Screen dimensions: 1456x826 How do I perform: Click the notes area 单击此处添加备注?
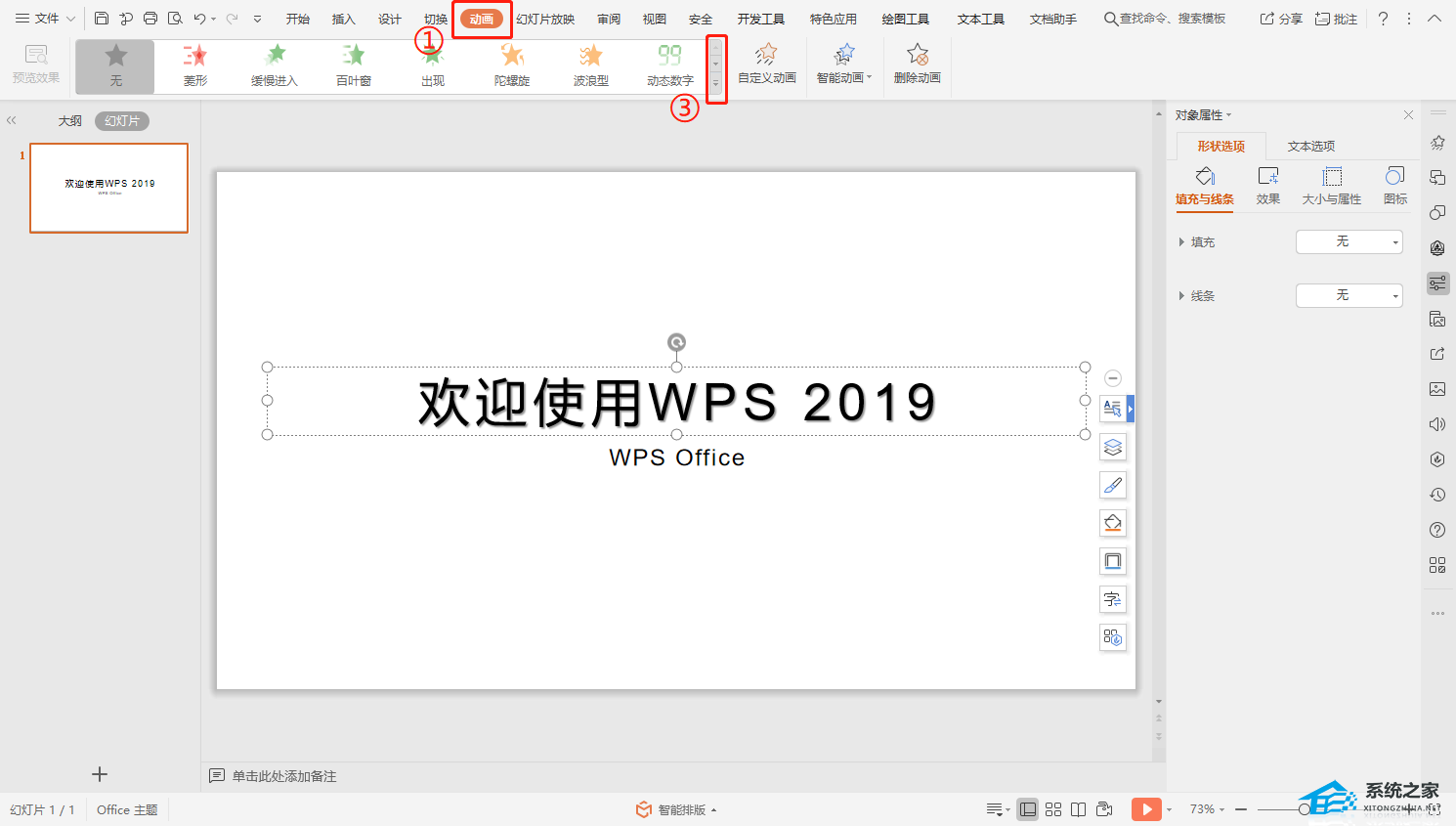pos(284,776)
